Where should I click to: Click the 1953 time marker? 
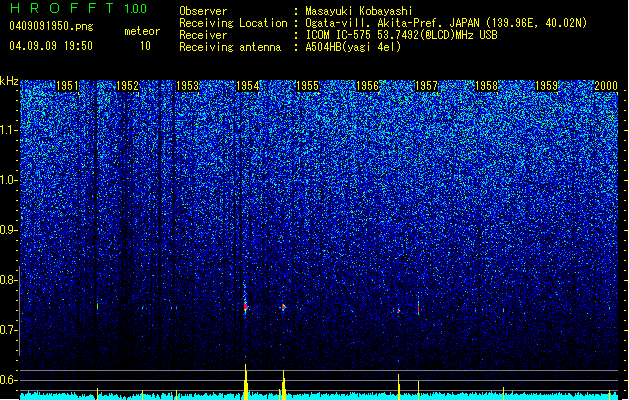(187, 86)
